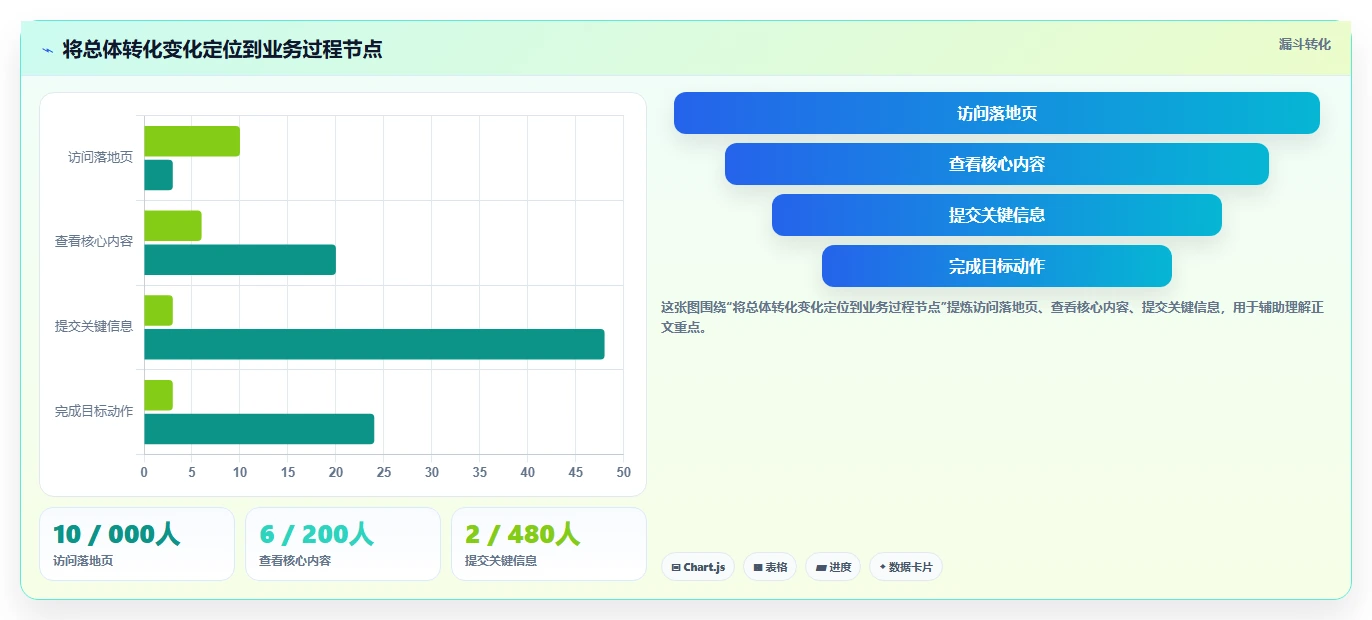Click the 提交关键信息 y-axis label
The image size is (1372, 620).
click(94, 326)
